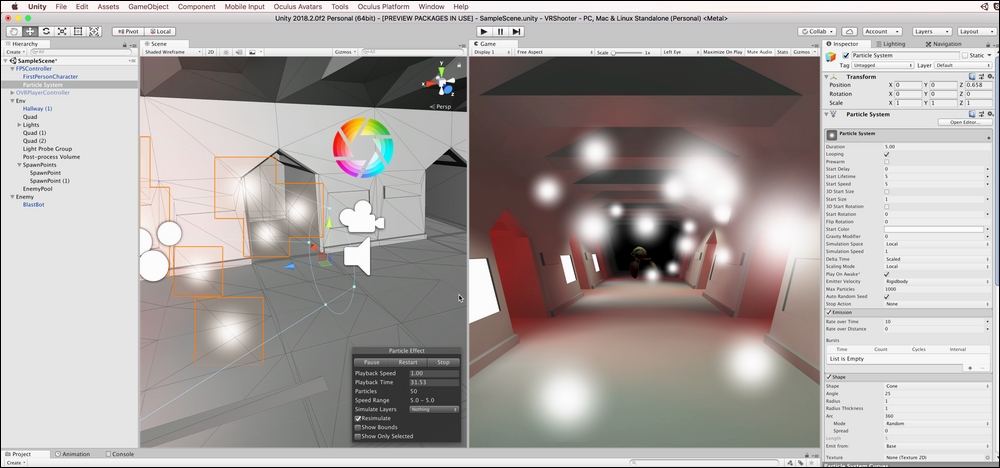Open the Shaded Wireframe draw mode dropdown
Image resolution: width=1000 pixels, height=468 pixels.
[172, 52]
